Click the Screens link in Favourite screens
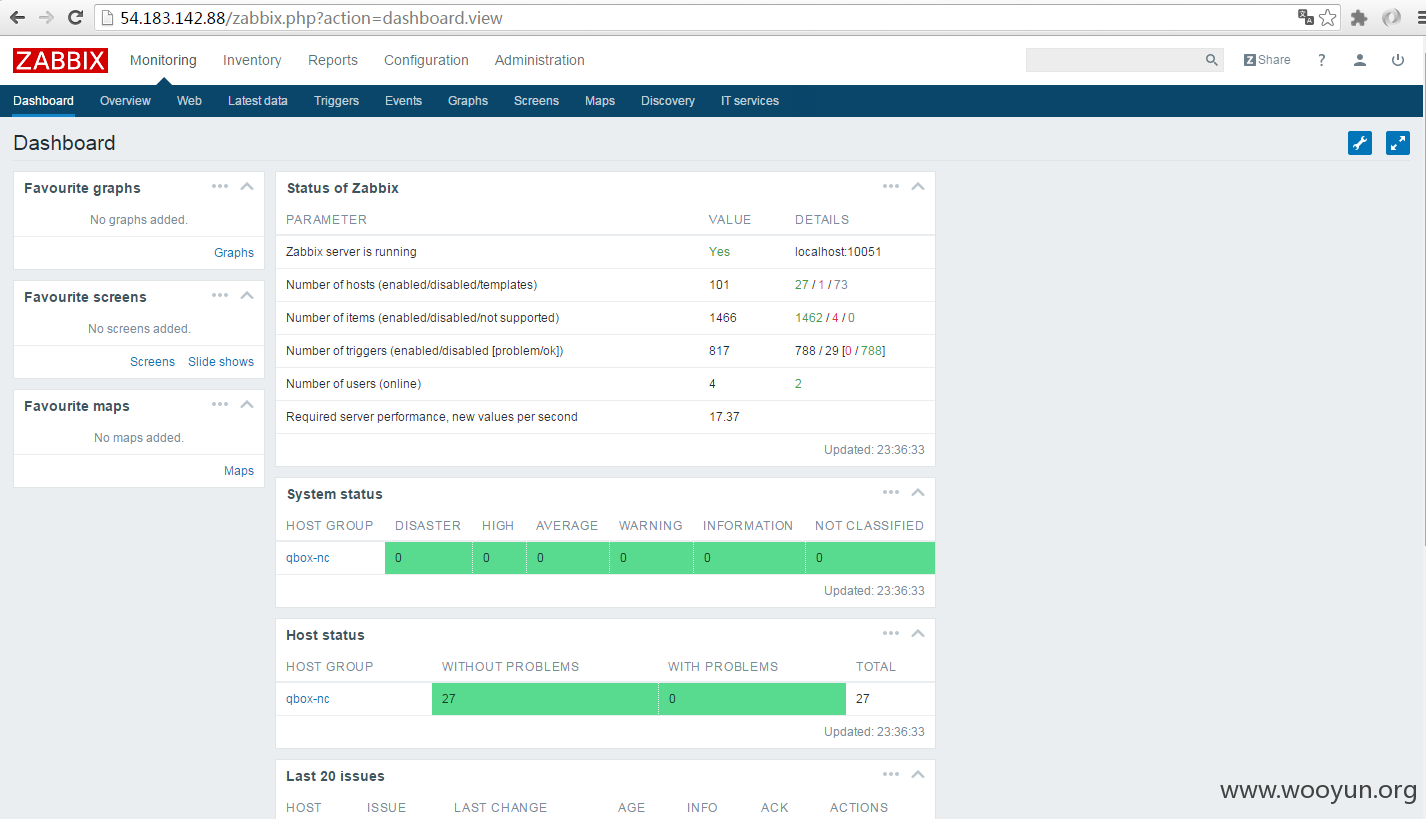1426x819 pixels. [x=152, y=362]
